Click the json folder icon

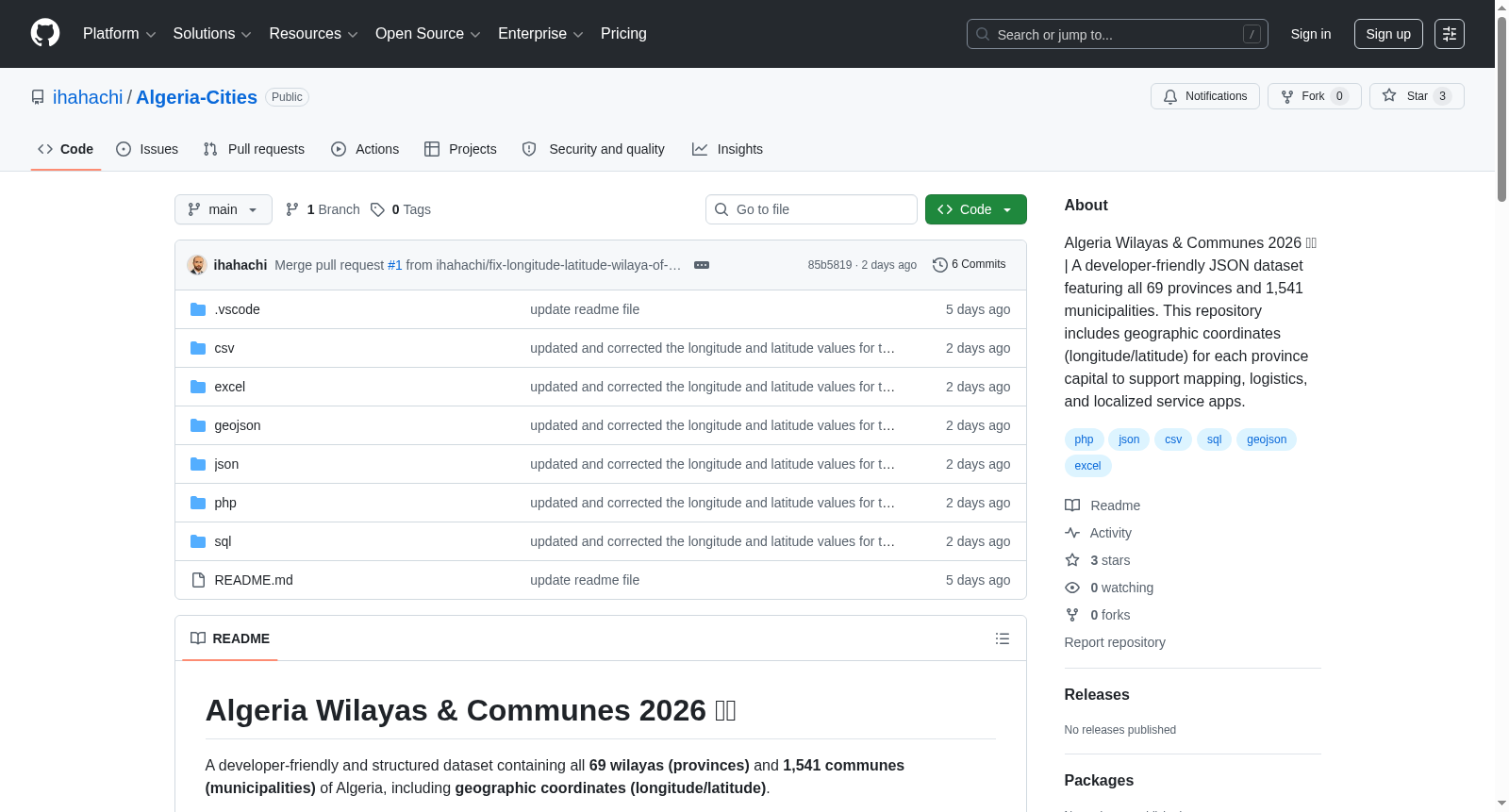[x=198, y=464]
